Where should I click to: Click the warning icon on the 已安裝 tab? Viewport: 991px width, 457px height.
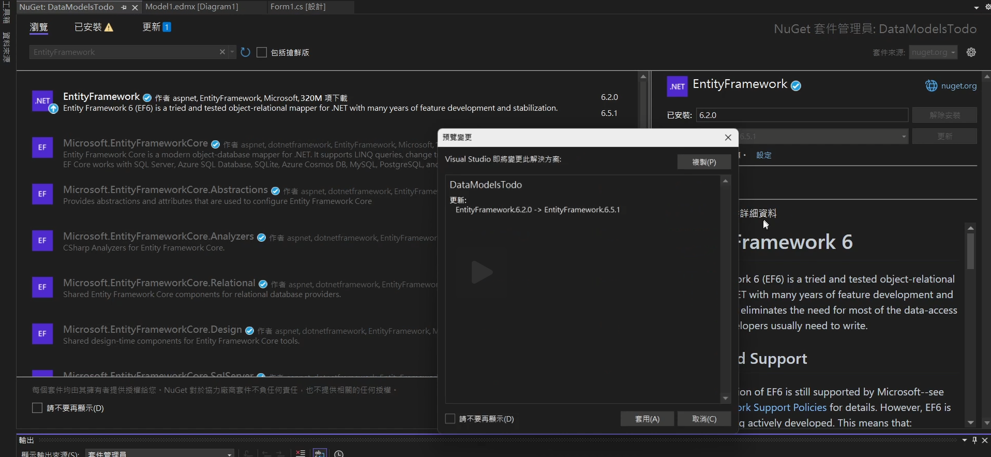(109, 27)
